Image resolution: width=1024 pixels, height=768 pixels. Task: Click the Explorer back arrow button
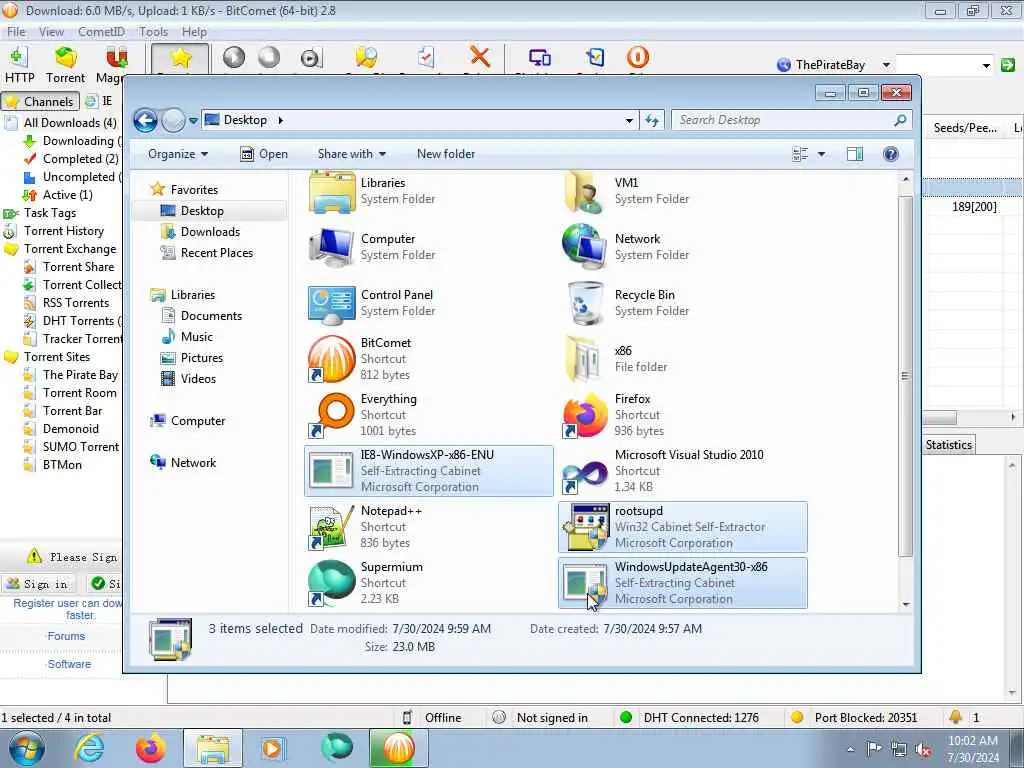(x=146, y=120)
